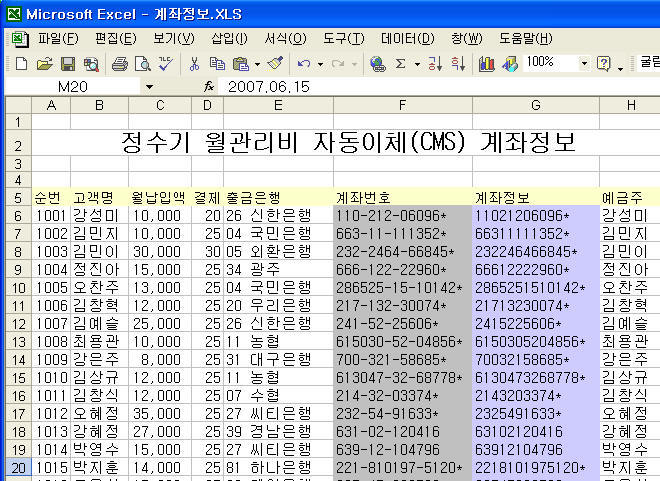The width and height of the screenshot is (660, 481).
Task: Click the Undo arrow icon
Action: click(304, 64)
